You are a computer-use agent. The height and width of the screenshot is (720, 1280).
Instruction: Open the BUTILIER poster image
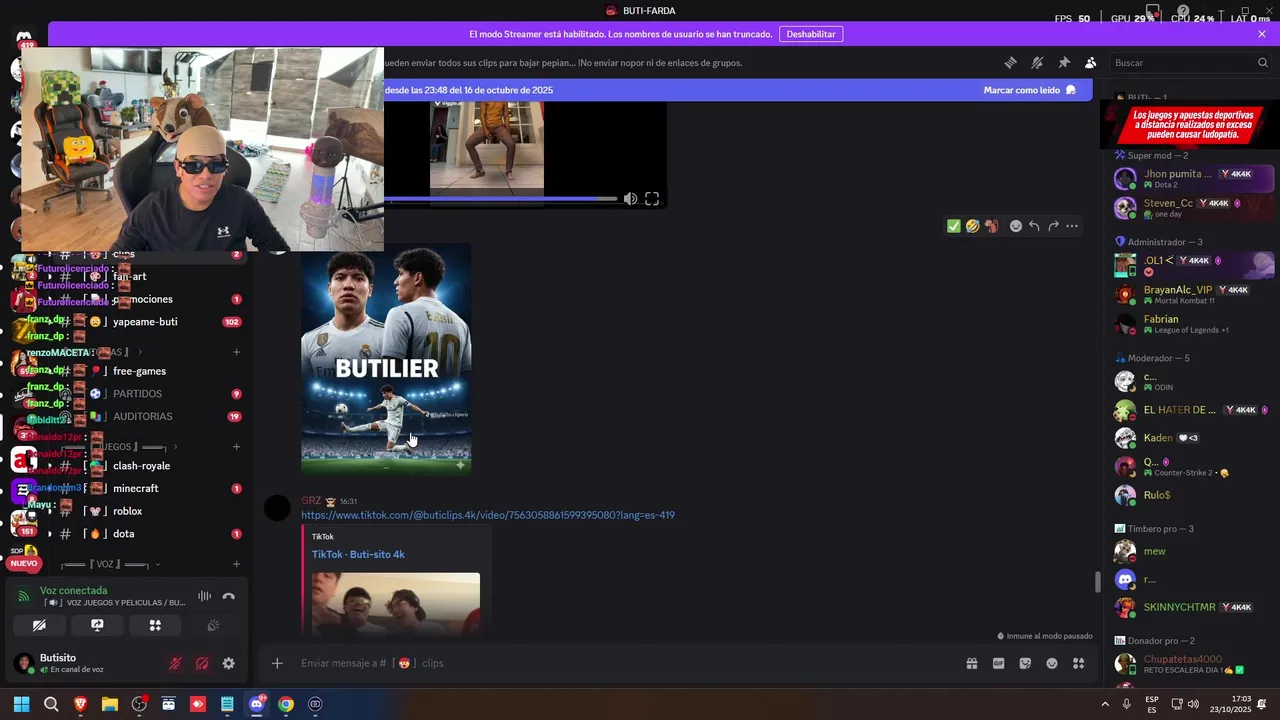tap(386, 358)
